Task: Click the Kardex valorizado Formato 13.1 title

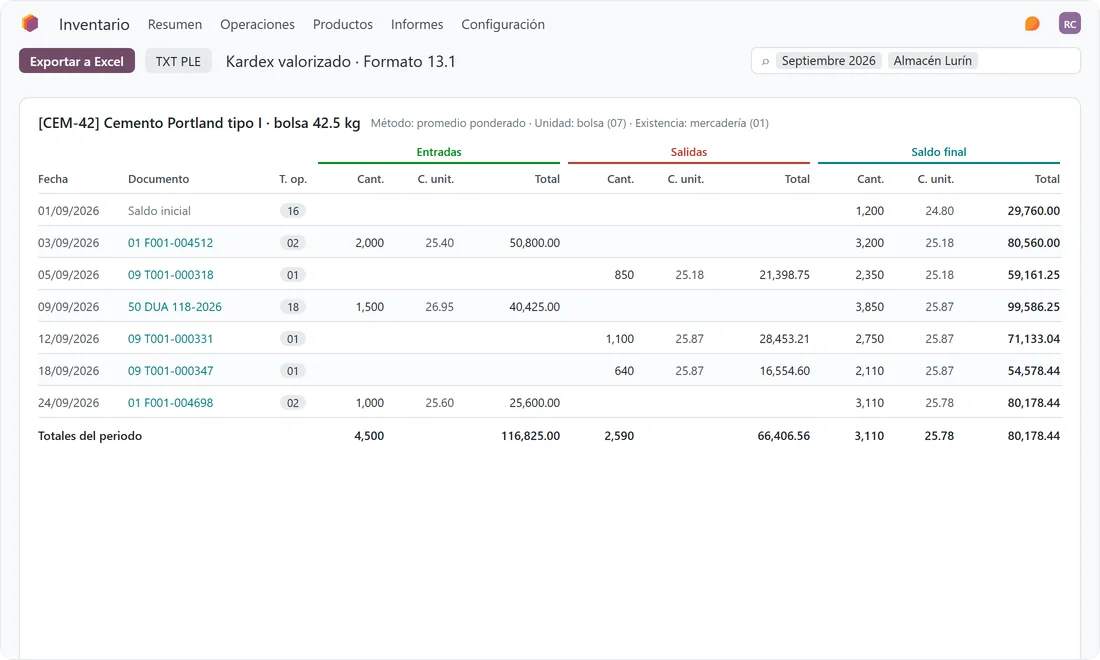Action: click(x=340, y=62)
